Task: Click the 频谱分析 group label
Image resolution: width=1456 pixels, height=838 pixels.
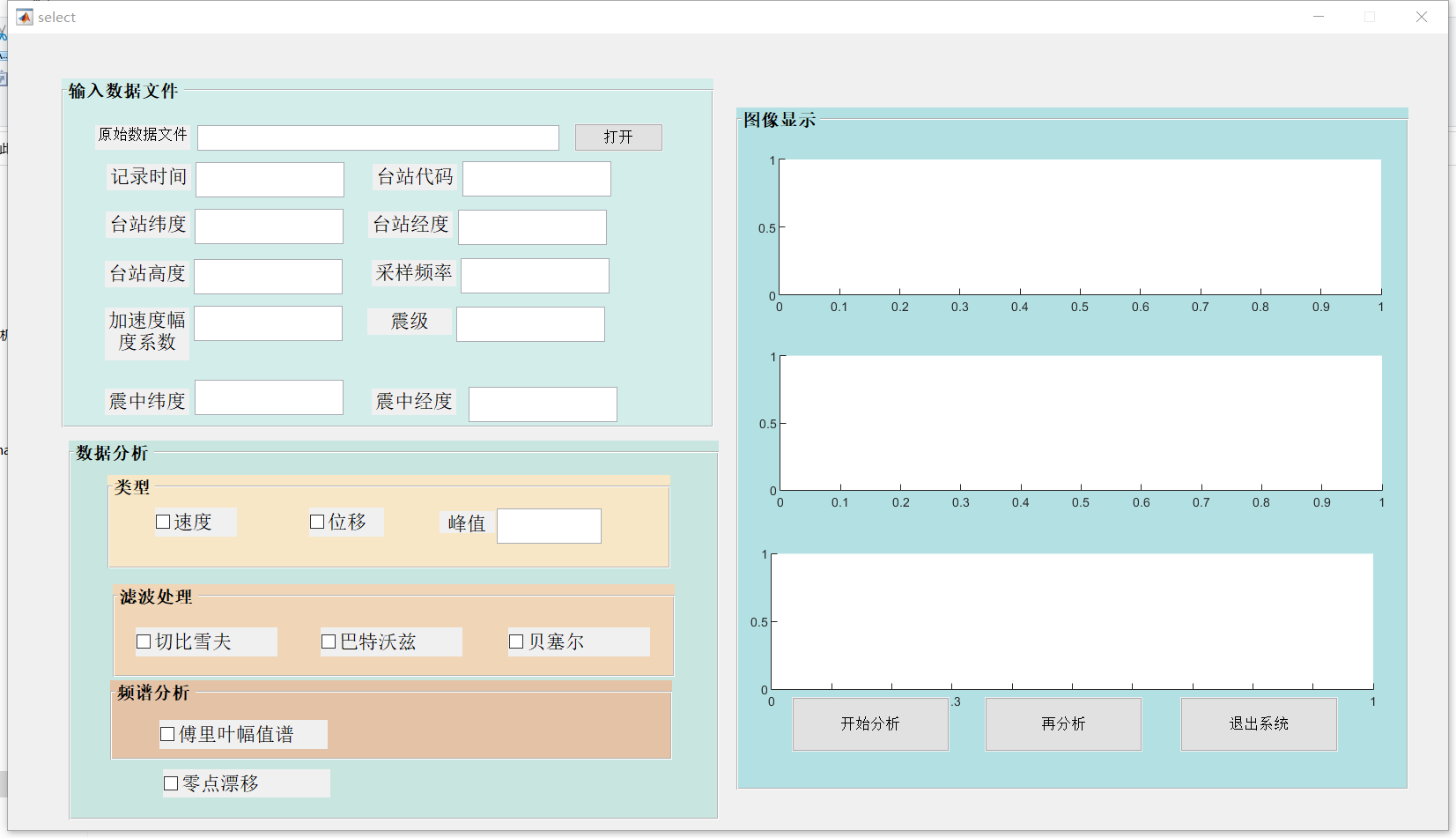Action: point(153,693)
